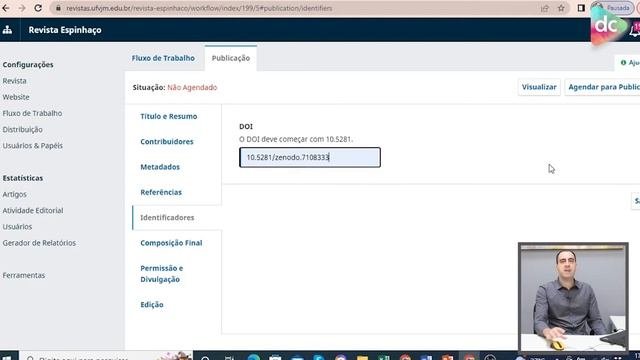The width and height of the screenshot is (640, 360).
Task: Open the Distribuição settings link
Action: [22, 129]
